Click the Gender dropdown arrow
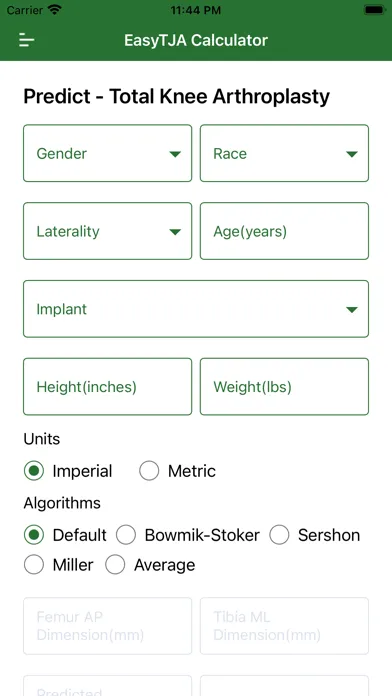This screenshot has height=696, width=392. point(175,154)
